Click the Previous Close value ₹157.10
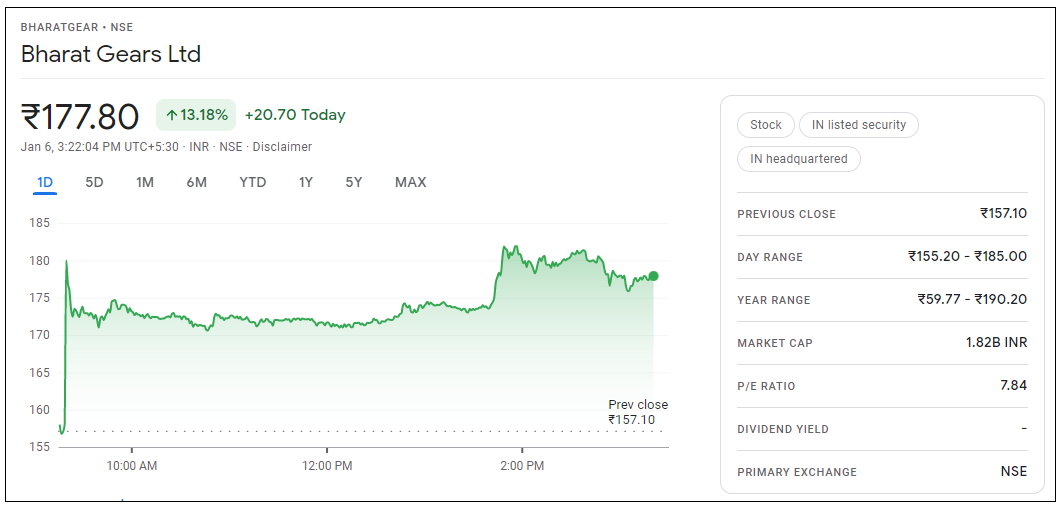Viewport: 1060px width, 508px height. pos(1003,214)
